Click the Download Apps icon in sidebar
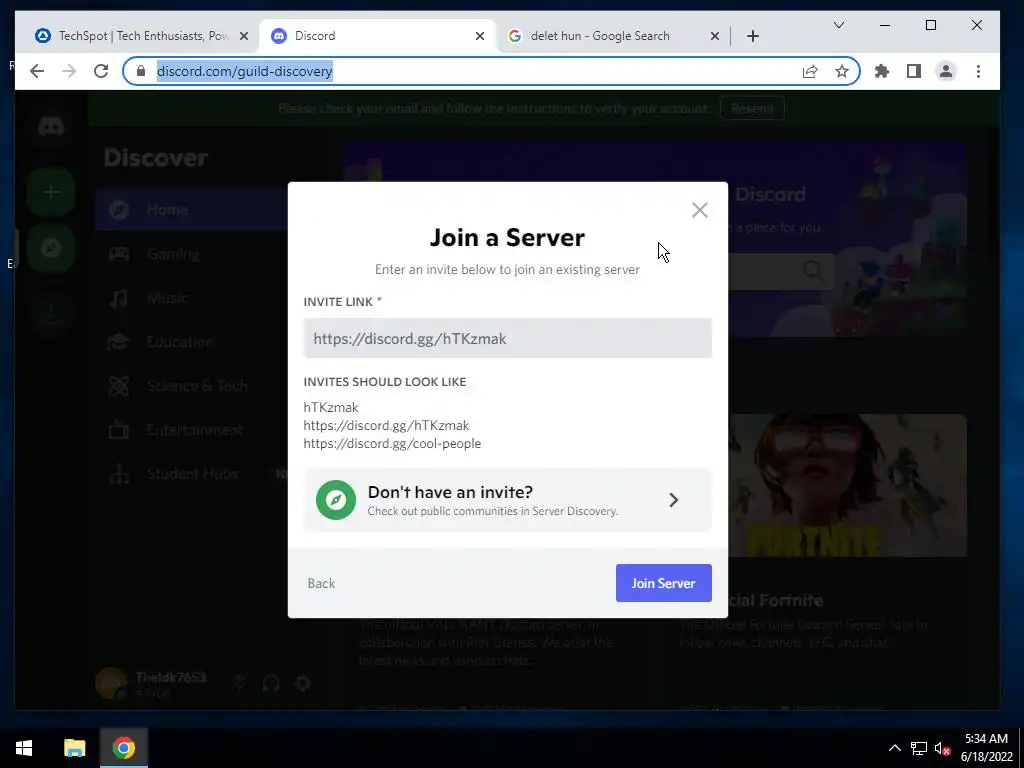 (51, 313)
